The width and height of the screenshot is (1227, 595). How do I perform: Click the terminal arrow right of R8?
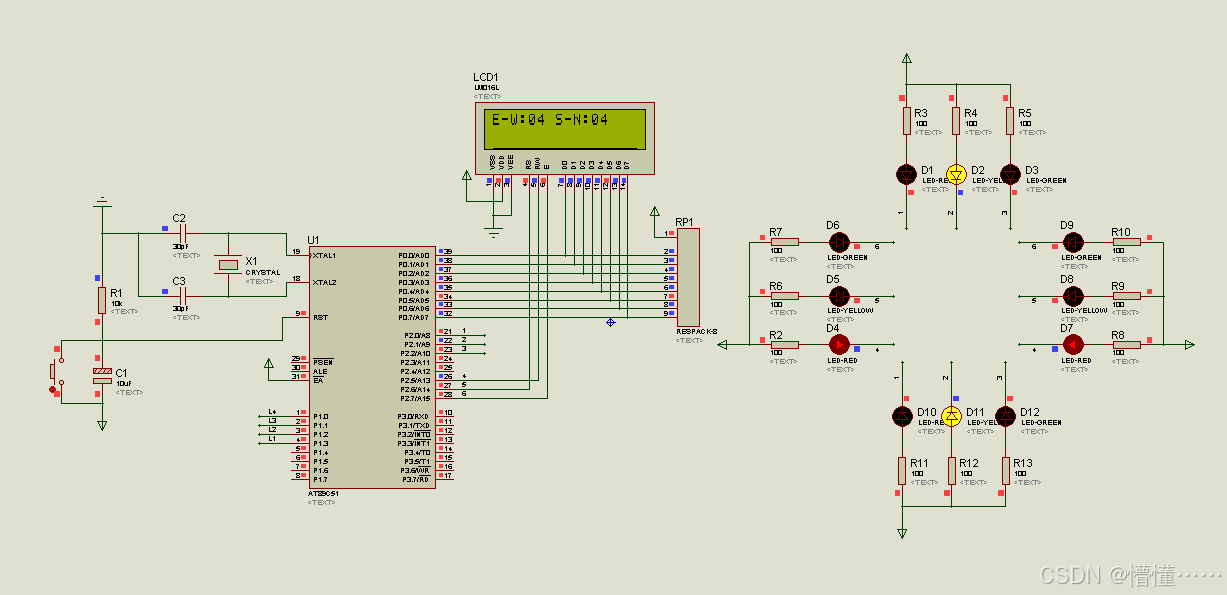point(1189,344)
